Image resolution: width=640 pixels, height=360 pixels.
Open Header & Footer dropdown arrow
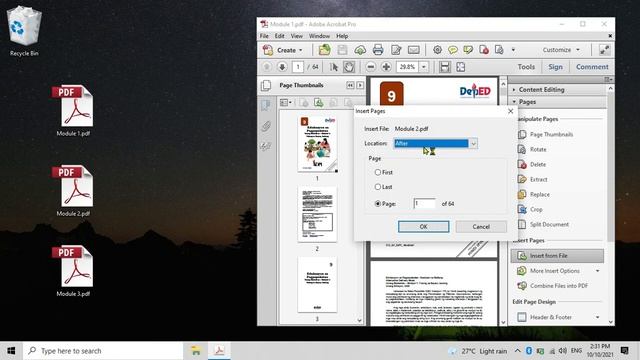click(x=598, y=317)
